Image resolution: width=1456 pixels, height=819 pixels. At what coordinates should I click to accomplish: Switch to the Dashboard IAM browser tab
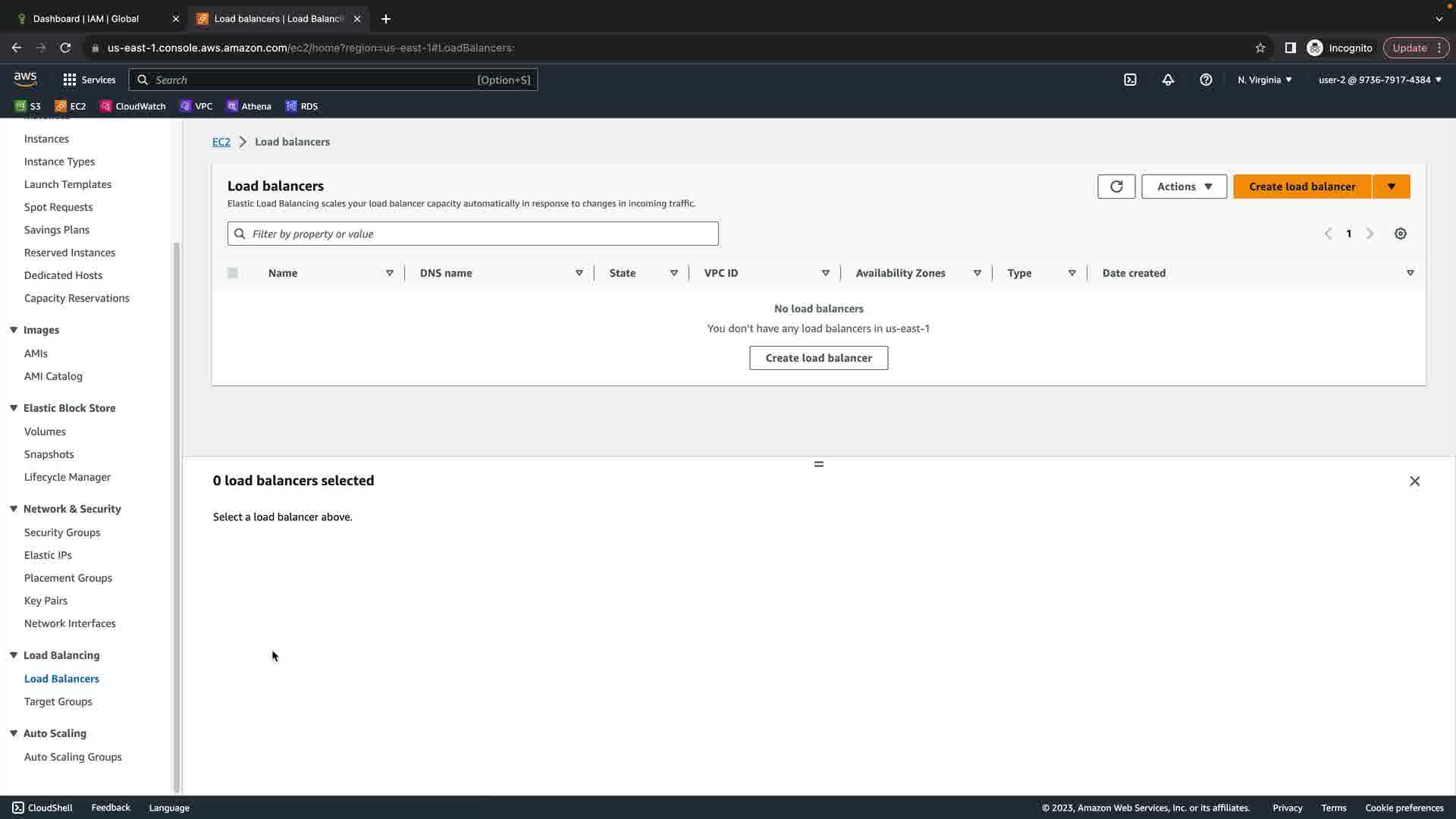86,18
